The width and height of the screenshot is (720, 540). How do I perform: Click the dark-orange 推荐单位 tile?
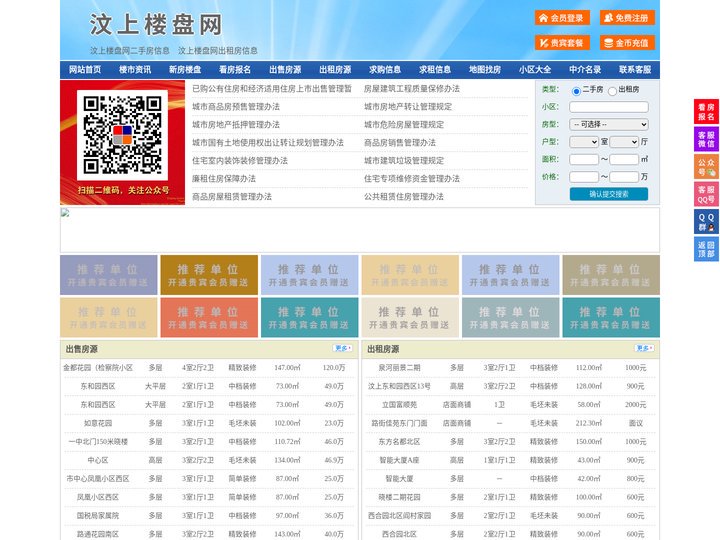(x=209, y=275)
